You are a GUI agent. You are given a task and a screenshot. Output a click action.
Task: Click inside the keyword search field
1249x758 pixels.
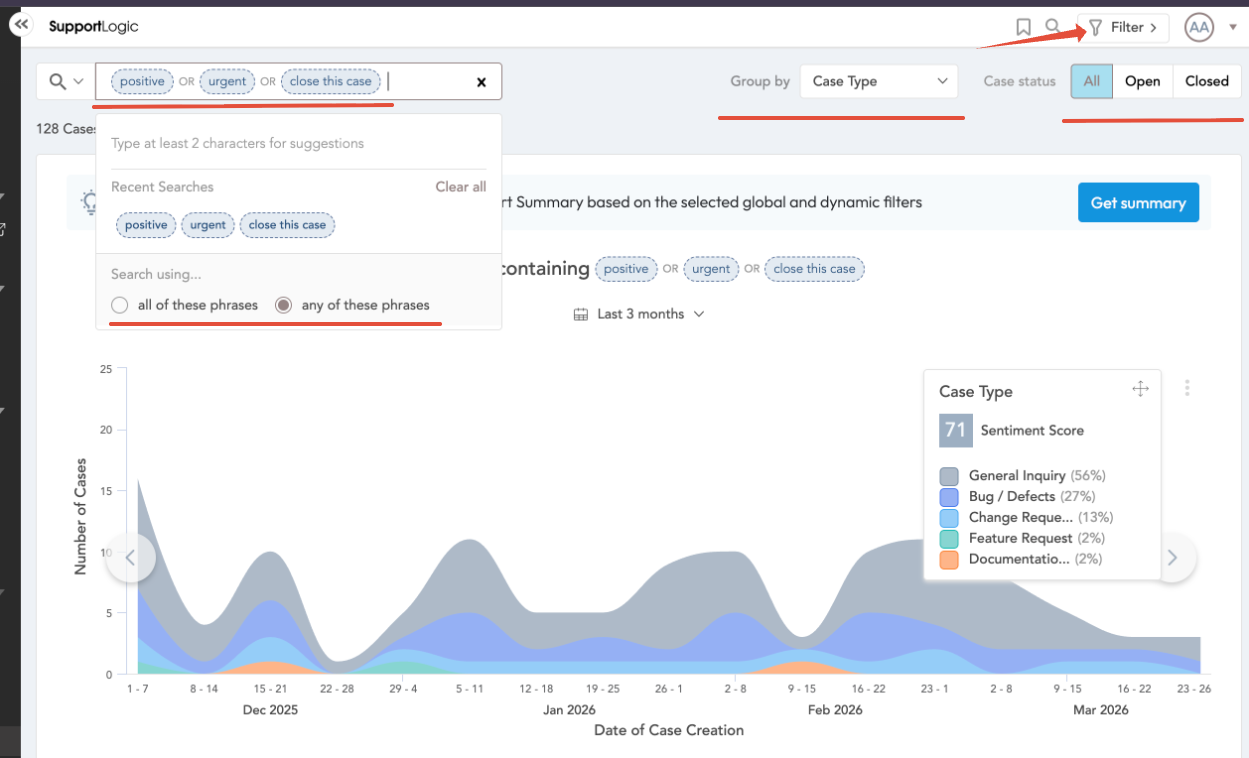click(x=299, y=81)
